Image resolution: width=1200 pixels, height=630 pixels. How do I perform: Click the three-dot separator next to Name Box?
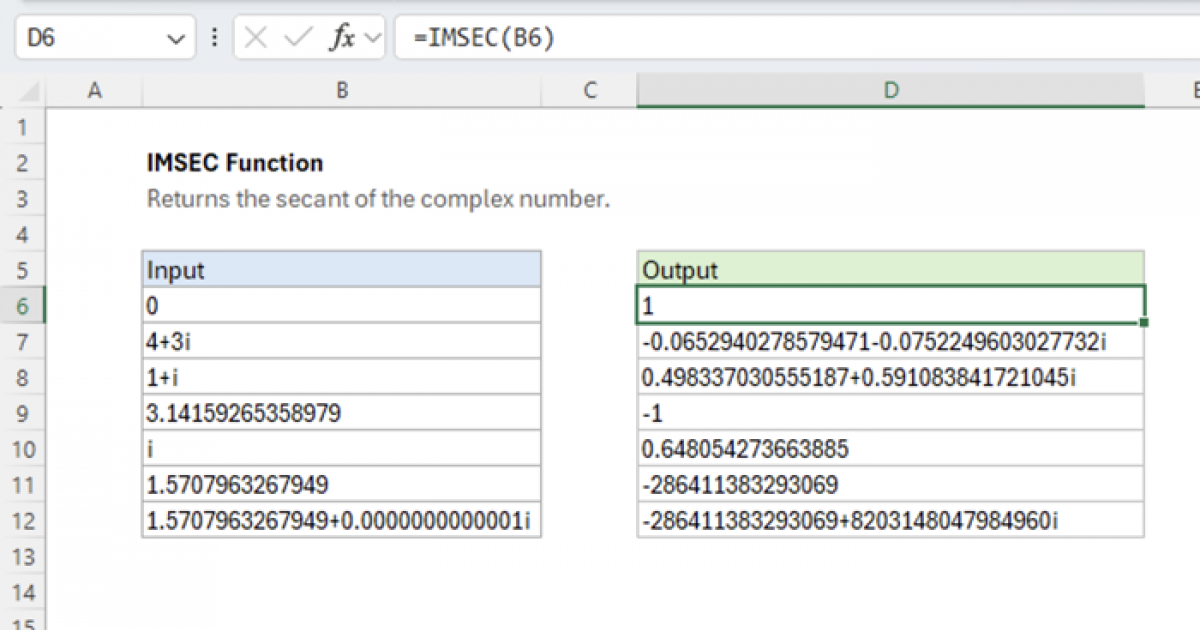[215, 38]
